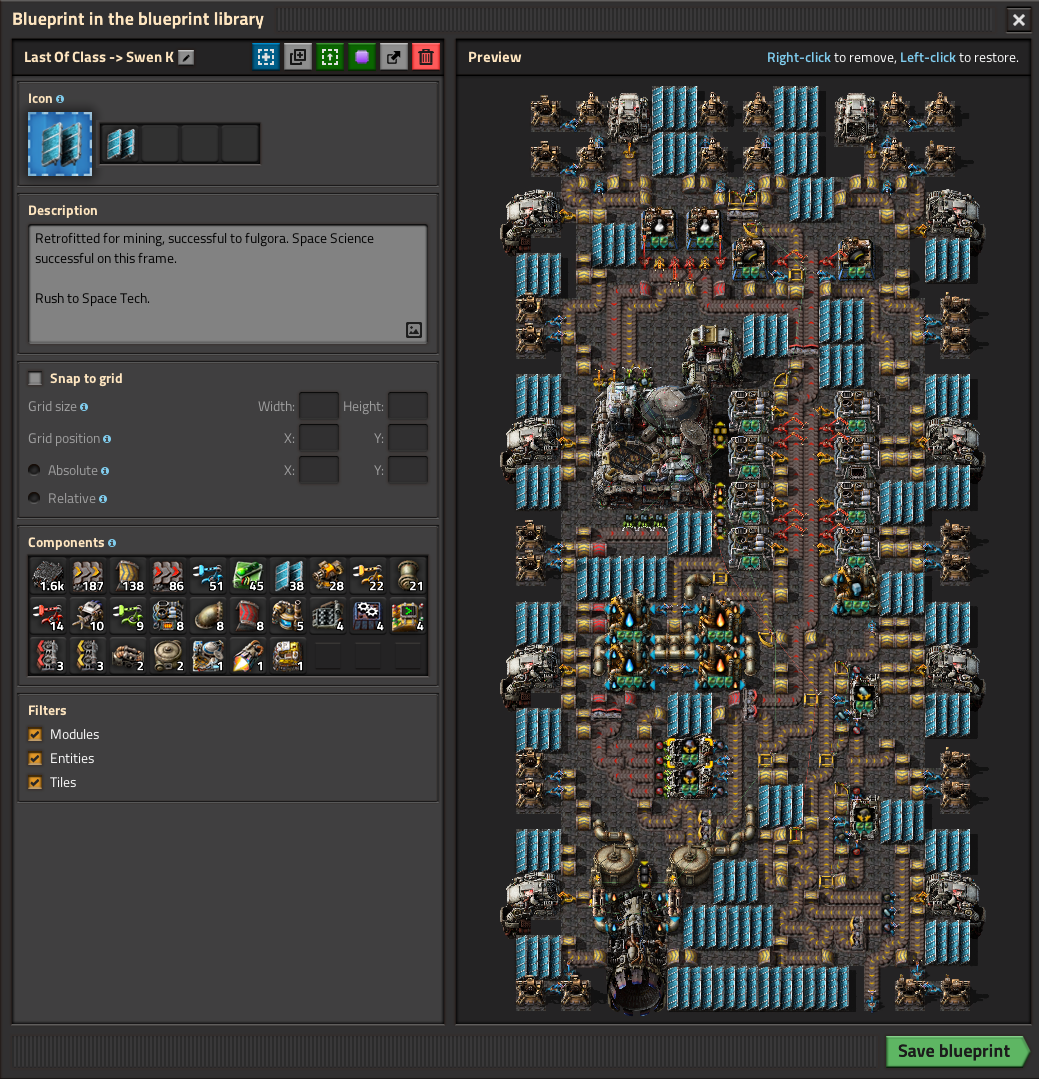Select the Absolute grid position option
The height and width of the screenshot is (1079, 1039).
(37, 470)
